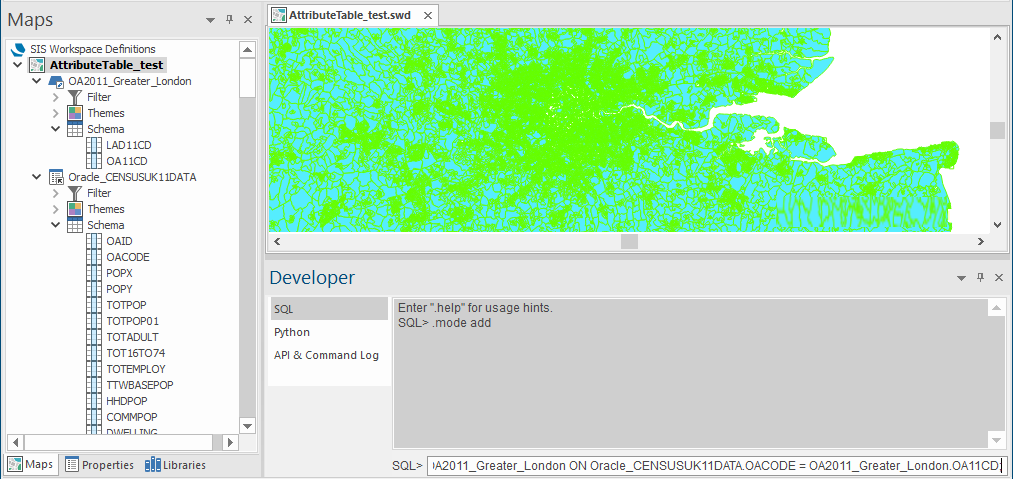The image size is (1013, 479).
Task: Click the map view scroll left arrow
Action: [277, 242]
